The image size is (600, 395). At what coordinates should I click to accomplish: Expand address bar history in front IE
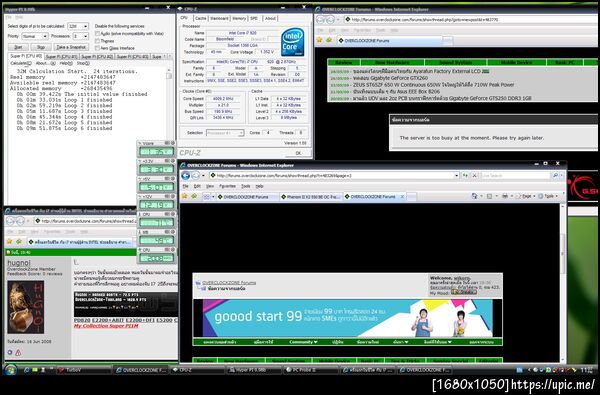(456, 175)
